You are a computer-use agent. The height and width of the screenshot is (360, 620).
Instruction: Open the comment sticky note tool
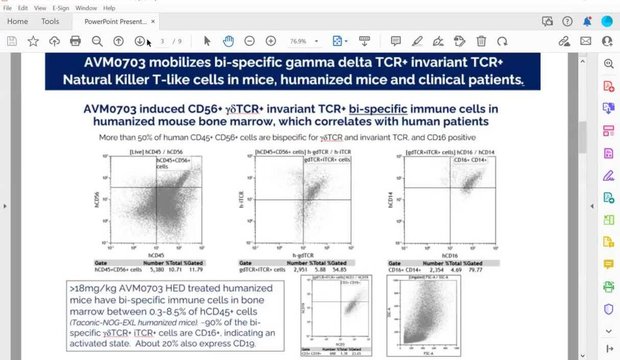tap(395, 41)
